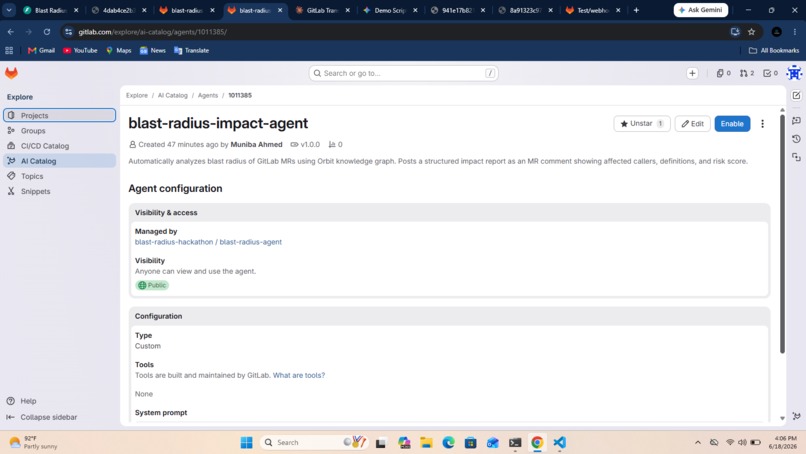Open assigned issues counter icon
Viewport: 806px width, 454px height.
tap(723, 73)
